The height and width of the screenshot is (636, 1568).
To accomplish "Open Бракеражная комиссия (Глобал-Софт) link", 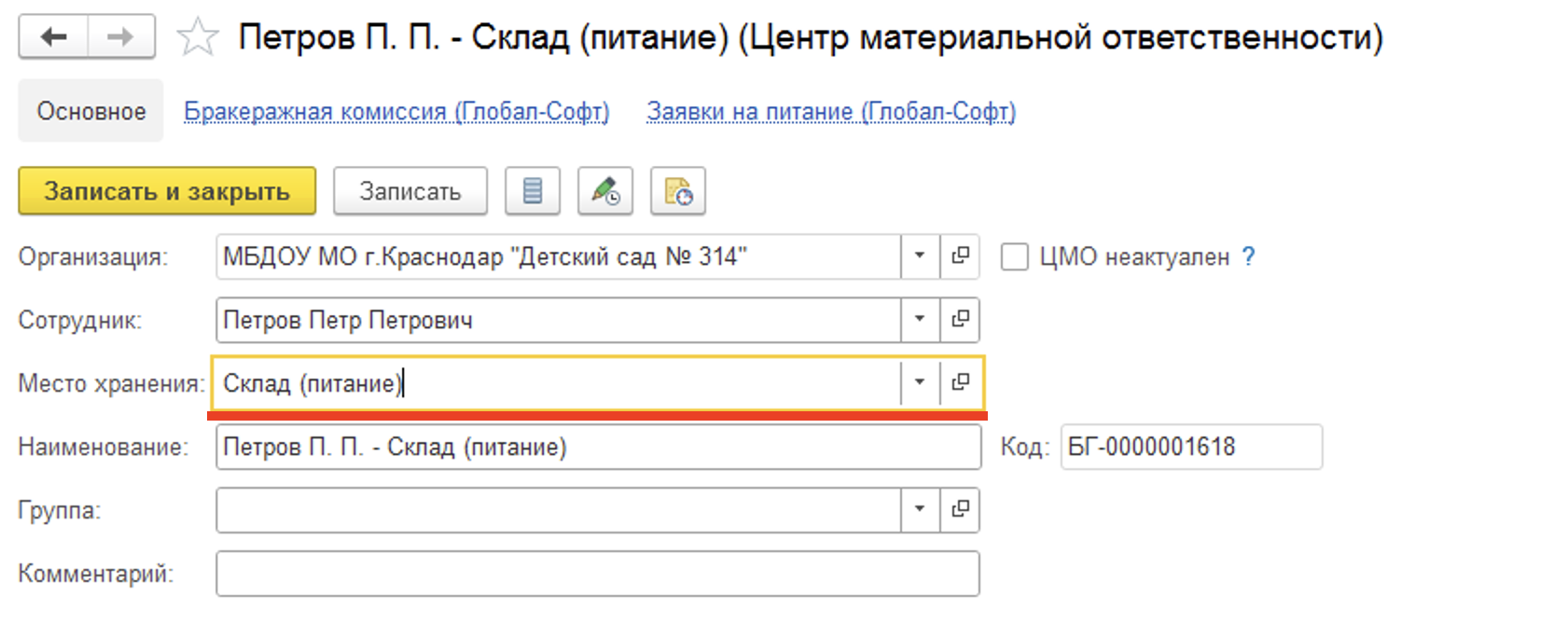I will (x=396, y=112).
